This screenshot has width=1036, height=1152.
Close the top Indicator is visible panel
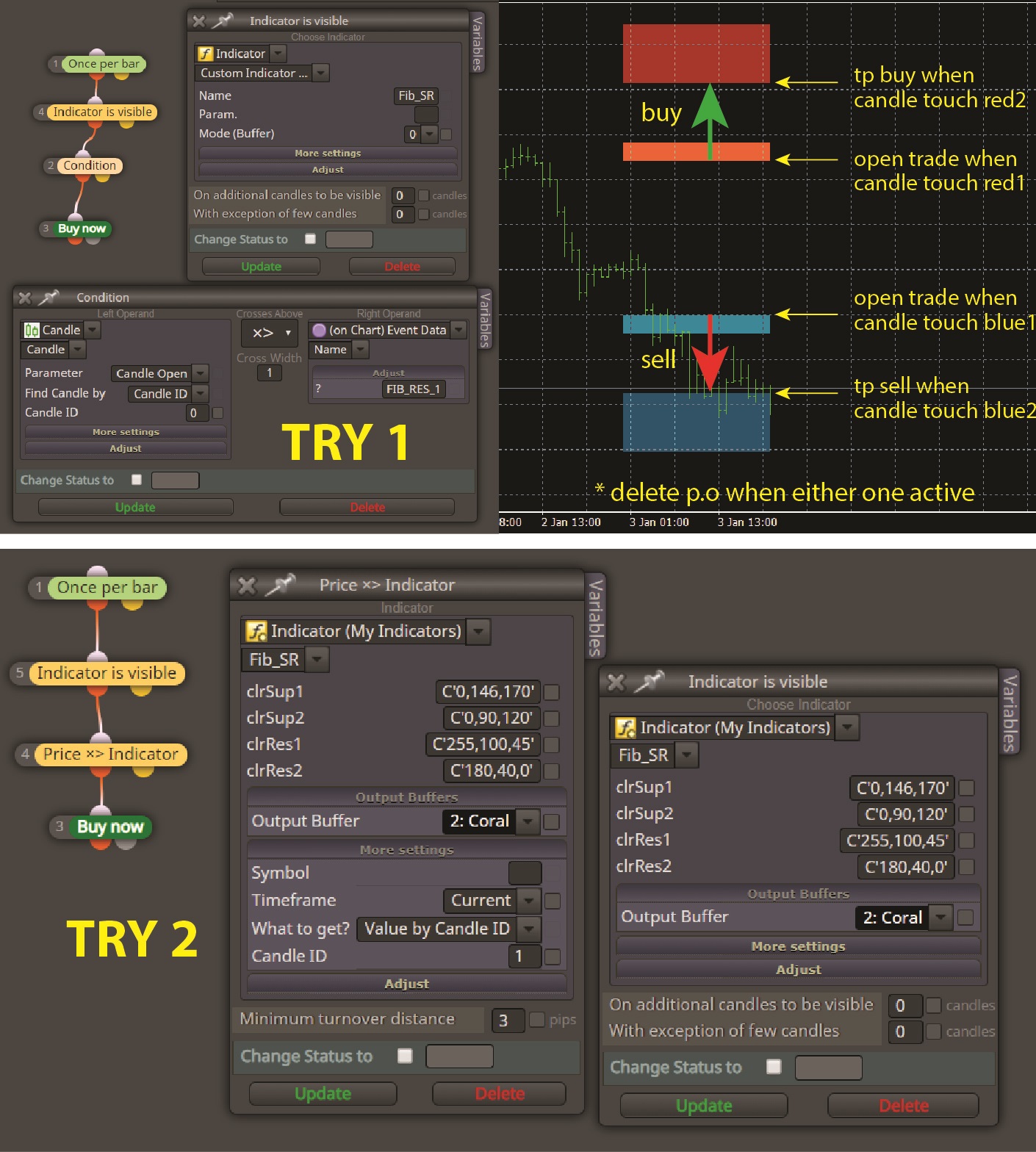(x=198, y=21)
